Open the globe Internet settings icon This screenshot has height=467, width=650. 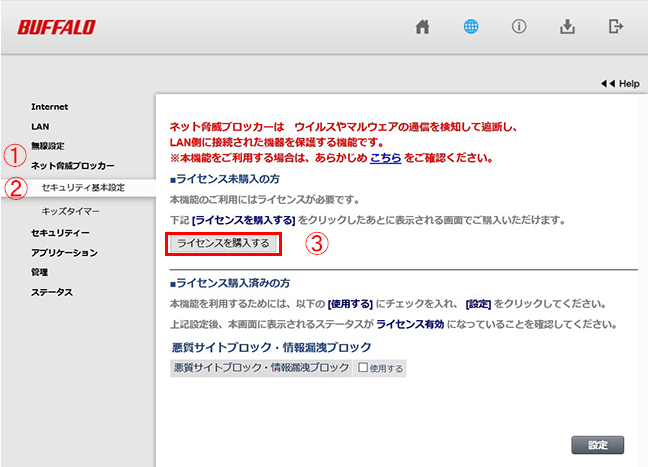click(471, 27)
